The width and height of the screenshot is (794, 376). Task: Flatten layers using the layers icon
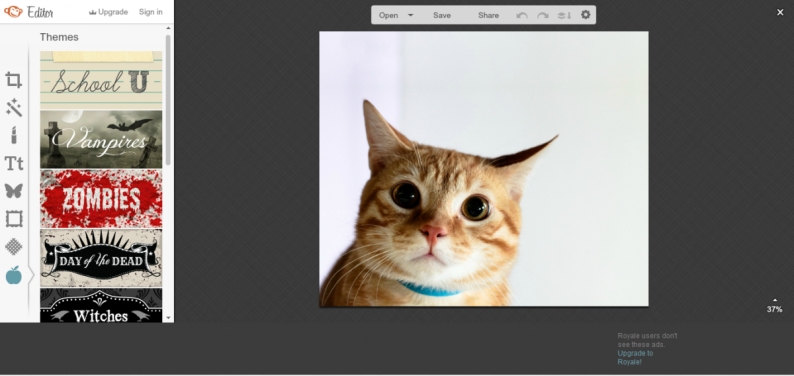click(564, 15)
